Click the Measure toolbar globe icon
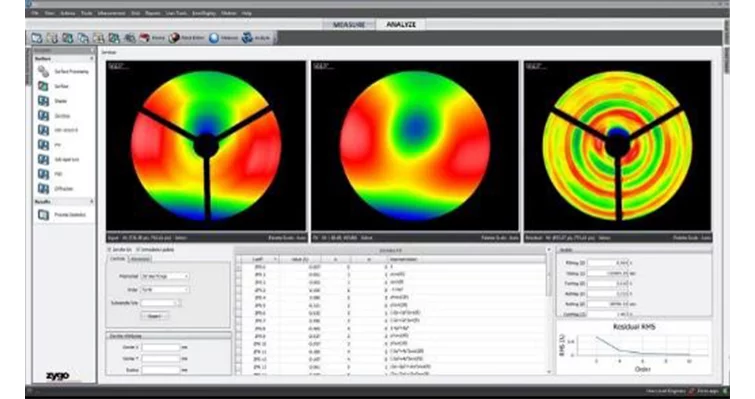The height and width of the screenshot is (399, 755). pyautogui.click(x=214, y=38)
